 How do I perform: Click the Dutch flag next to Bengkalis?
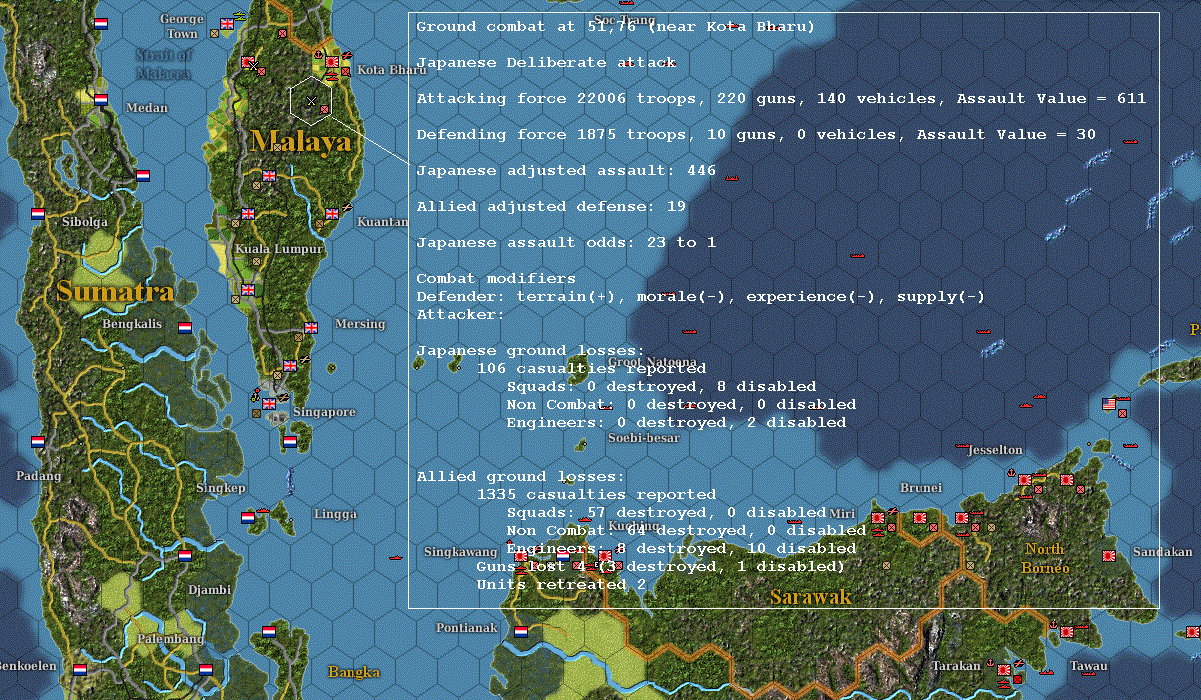(184, 326)
